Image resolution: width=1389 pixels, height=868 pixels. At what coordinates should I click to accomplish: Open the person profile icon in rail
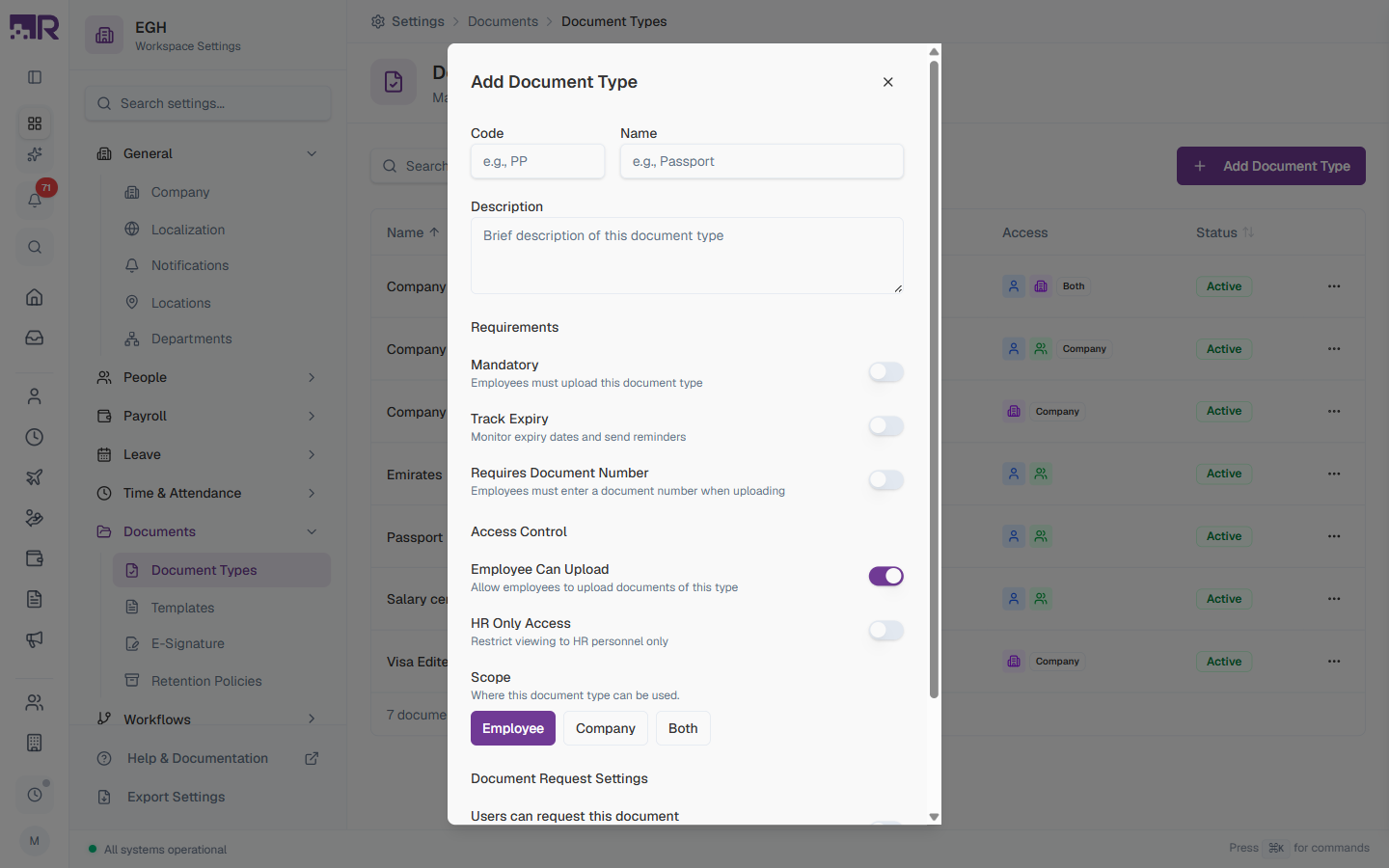pyautogui.click(x=35, y=396)
